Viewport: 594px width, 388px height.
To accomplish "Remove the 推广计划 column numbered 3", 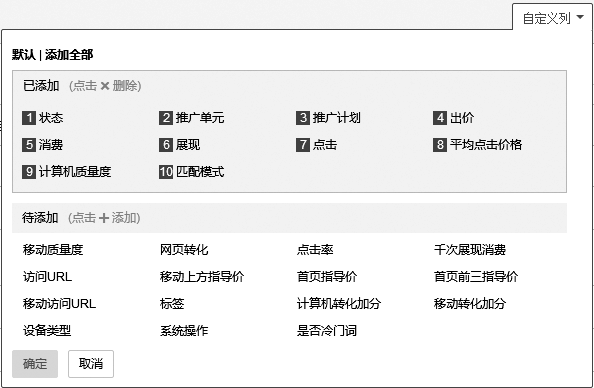I will pyautogui.click(x=328, y=118).
